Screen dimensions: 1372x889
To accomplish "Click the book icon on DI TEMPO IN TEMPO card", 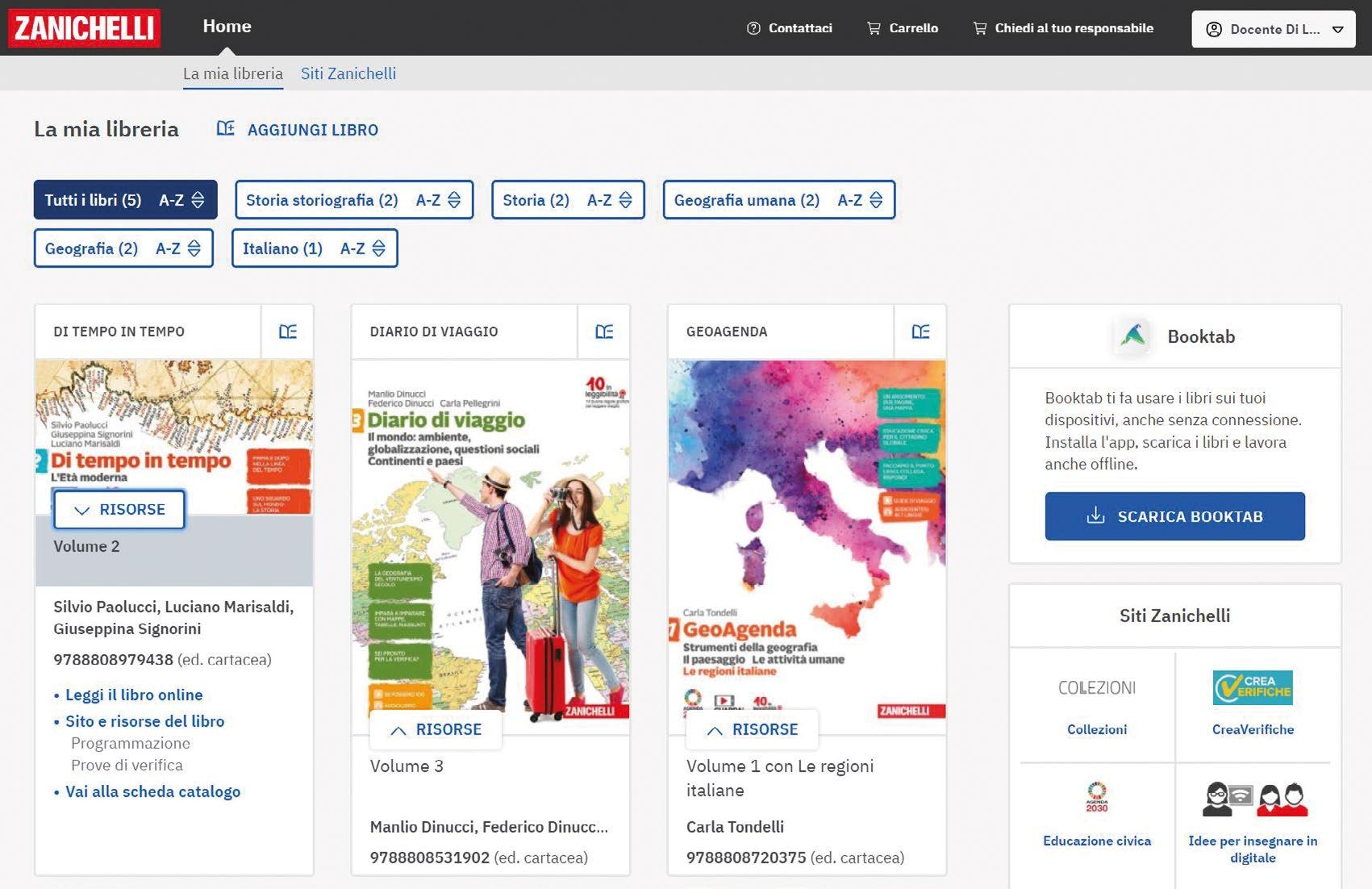I will [x=288, y=332].
